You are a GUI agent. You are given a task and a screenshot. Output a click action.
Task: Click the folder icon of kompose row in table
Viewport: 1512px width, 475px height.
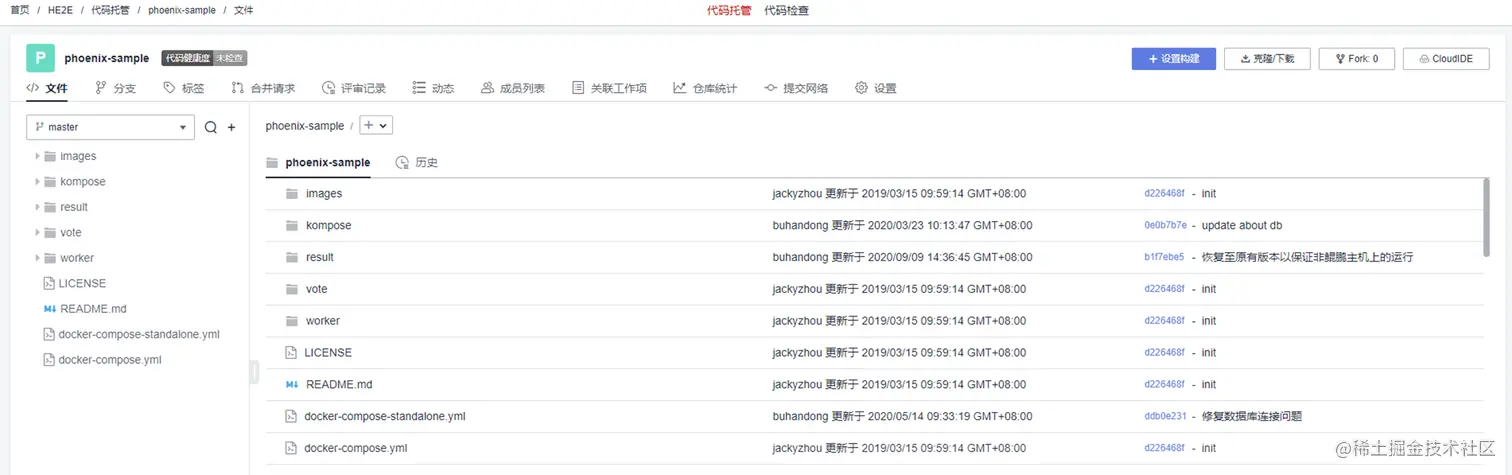[x=292, y=226]
